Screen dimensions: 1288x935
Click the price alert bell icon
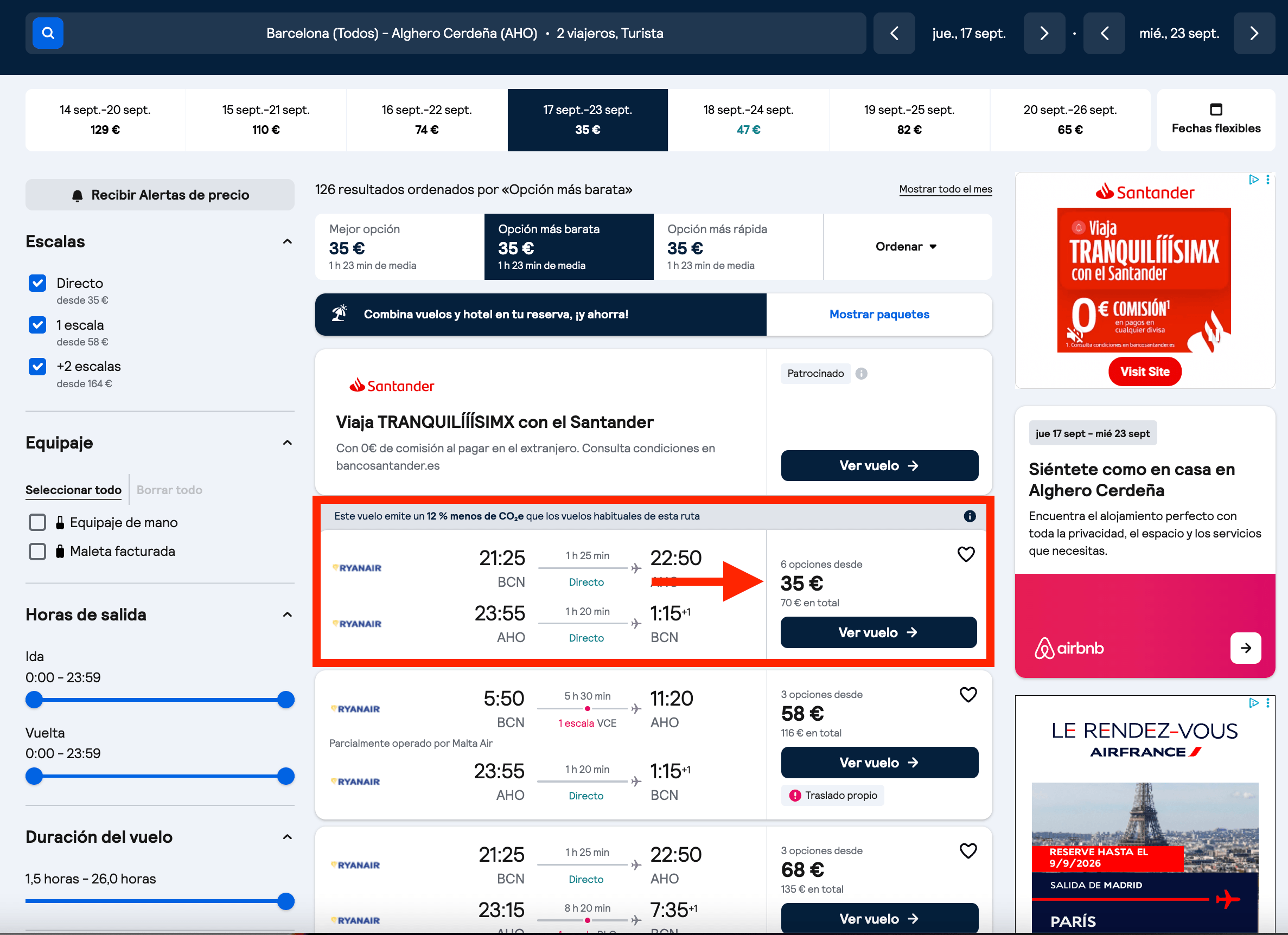point(78,195)
